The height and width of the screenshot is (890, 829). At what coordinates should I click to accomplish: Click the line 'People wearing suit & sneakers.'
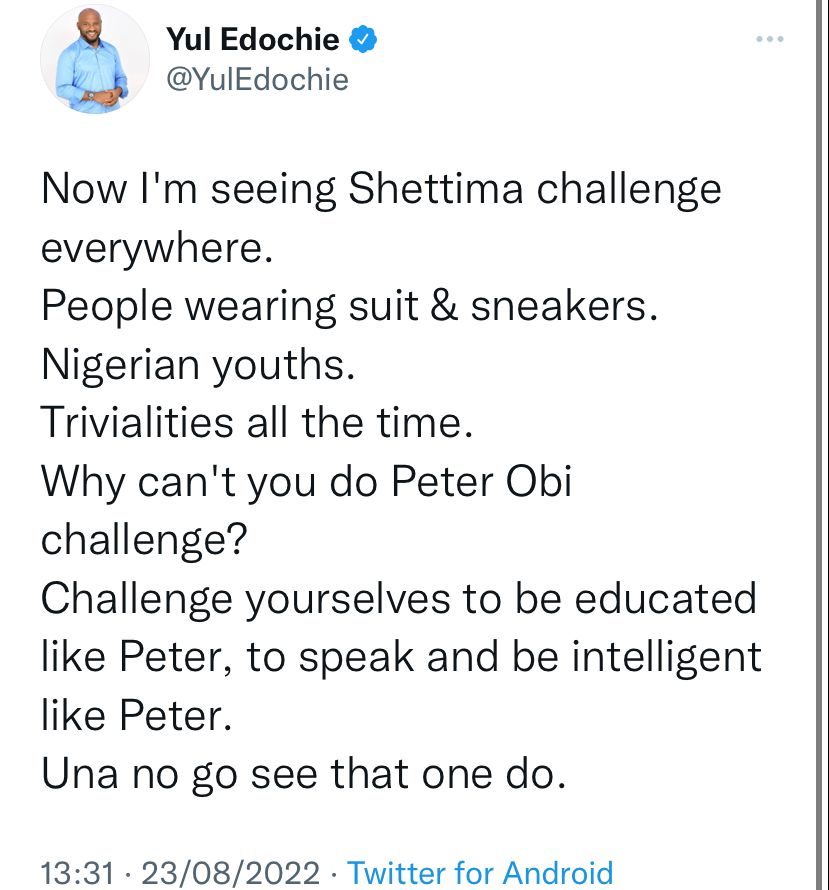[x=350, y=307]
